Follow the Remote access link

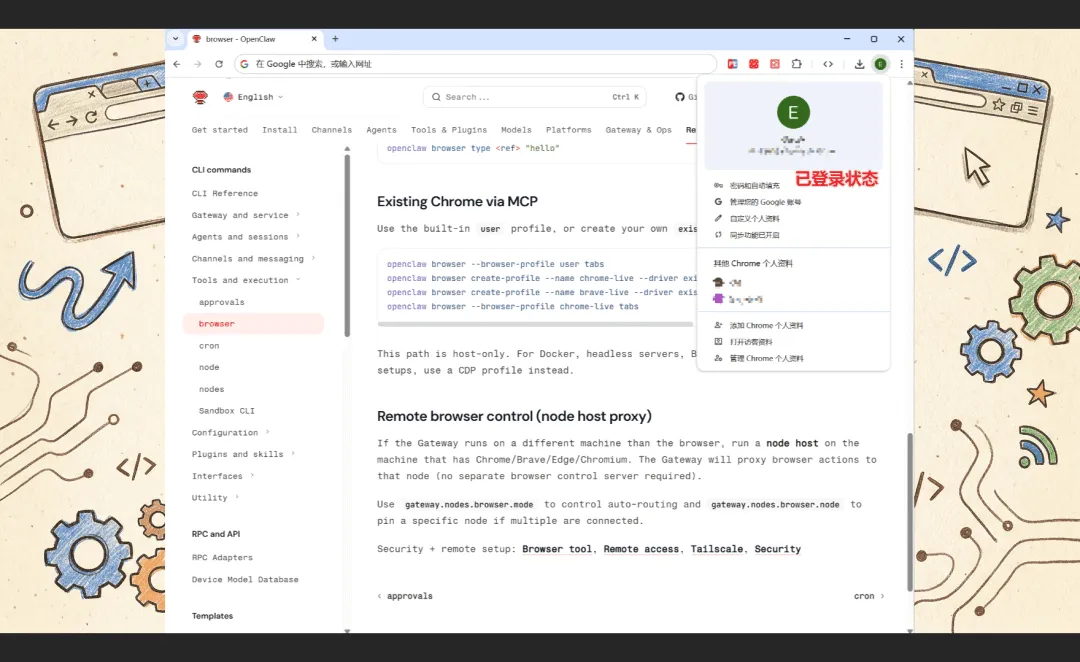click(641, 549)
